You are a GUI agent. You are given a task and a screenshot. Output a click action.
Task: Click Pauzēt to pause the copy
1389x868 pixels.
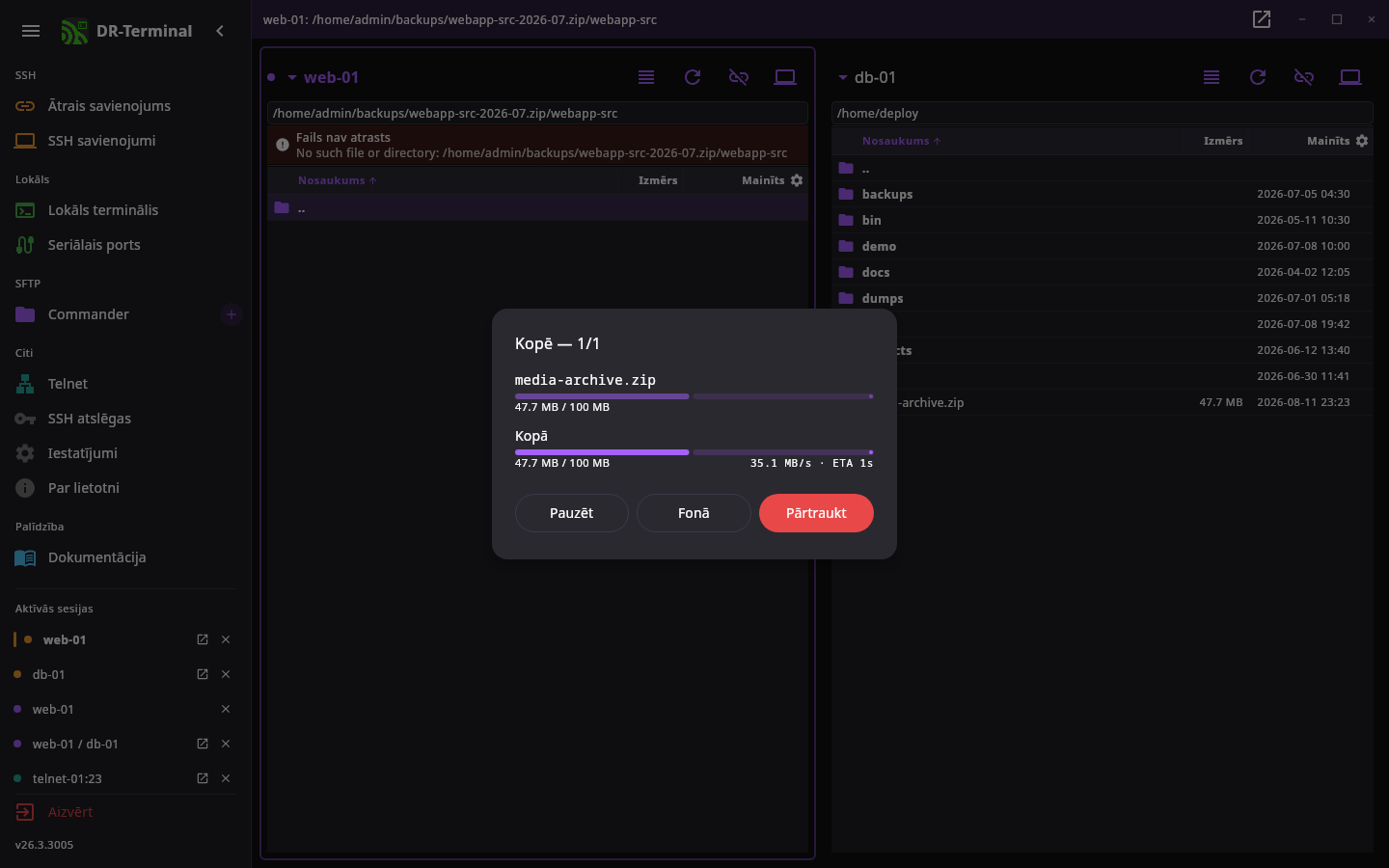tap(572, 513)
